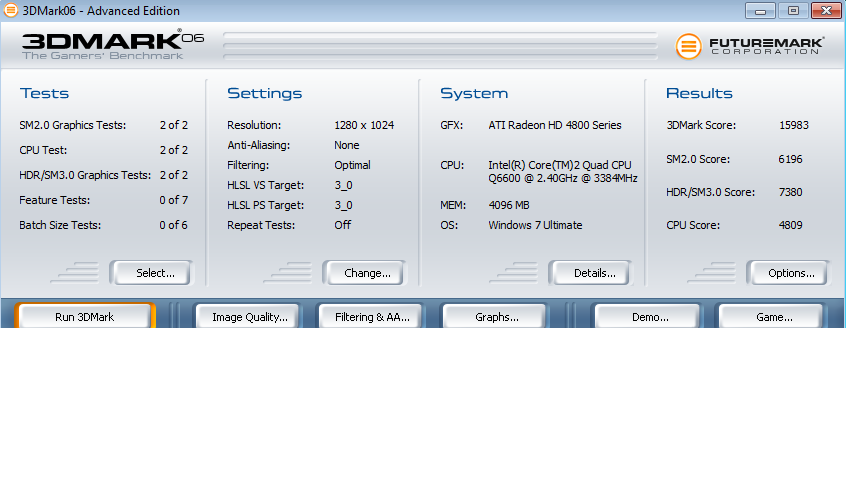Click the HLSL PS Target label
This screenshot has width=846, height=480.
[265, 205]
